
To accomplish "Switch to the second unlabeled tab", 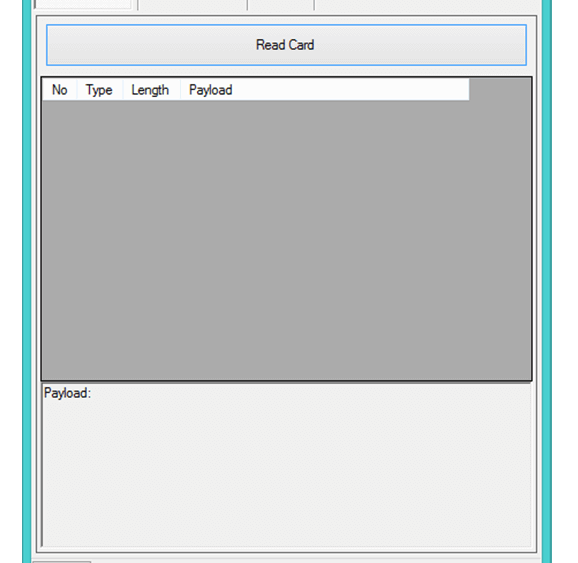I will coord(192,4).
